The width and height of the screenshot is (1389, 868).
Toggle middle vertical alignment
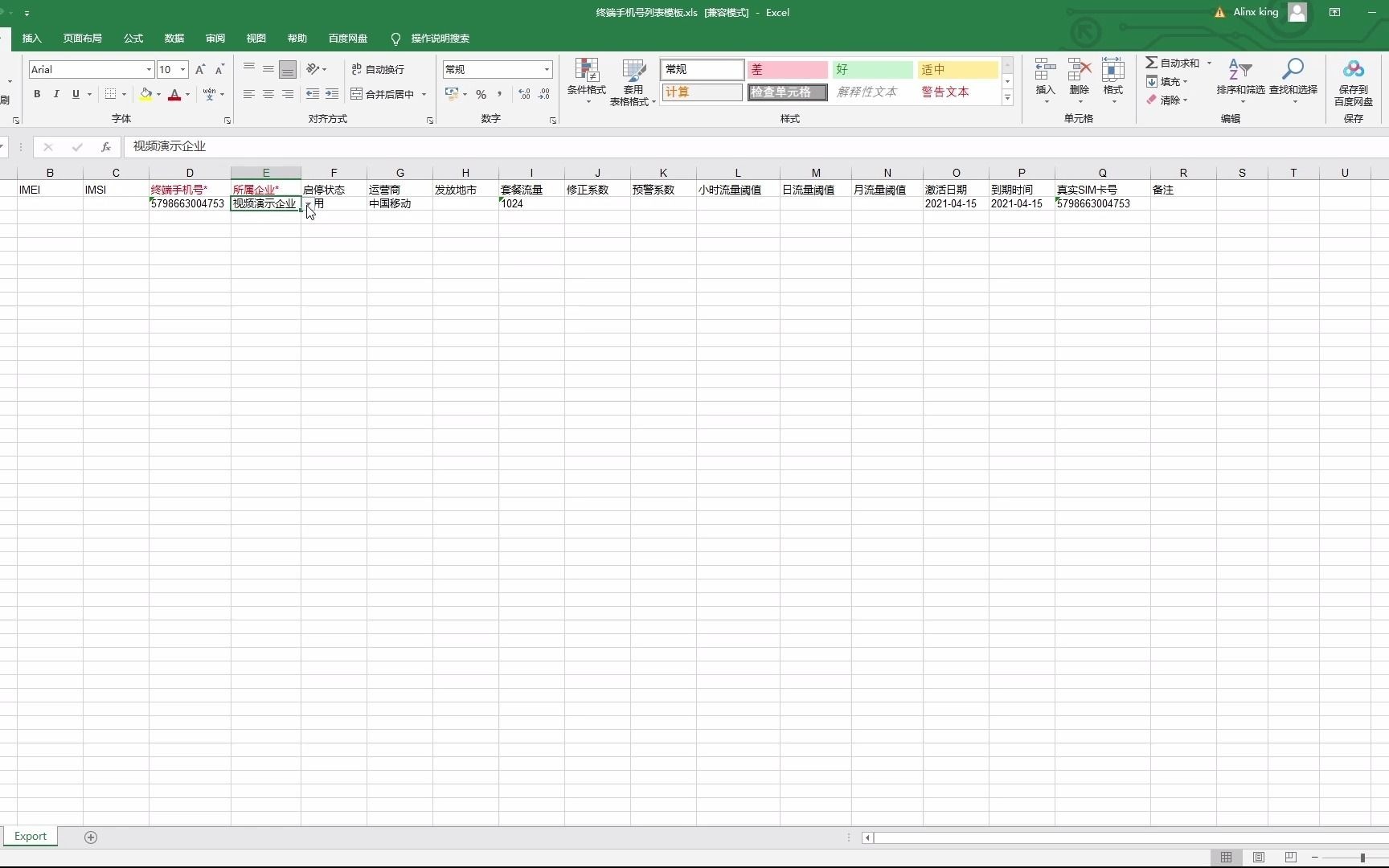(268, 70)
